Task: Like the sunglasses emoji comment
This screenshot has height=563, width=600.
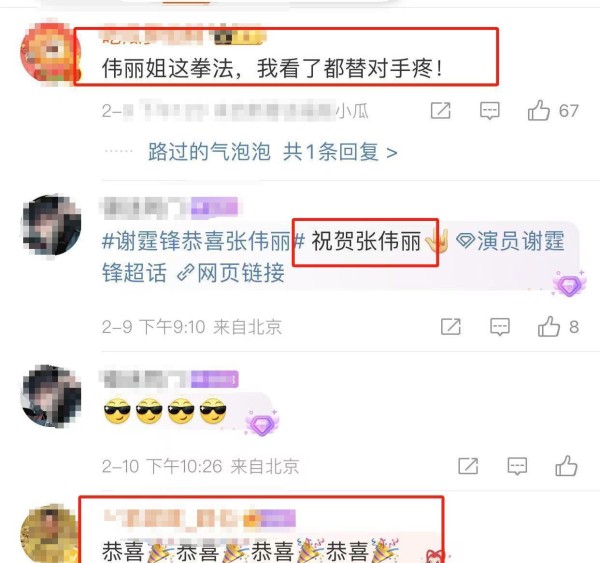Action: (x=566, y=466)
